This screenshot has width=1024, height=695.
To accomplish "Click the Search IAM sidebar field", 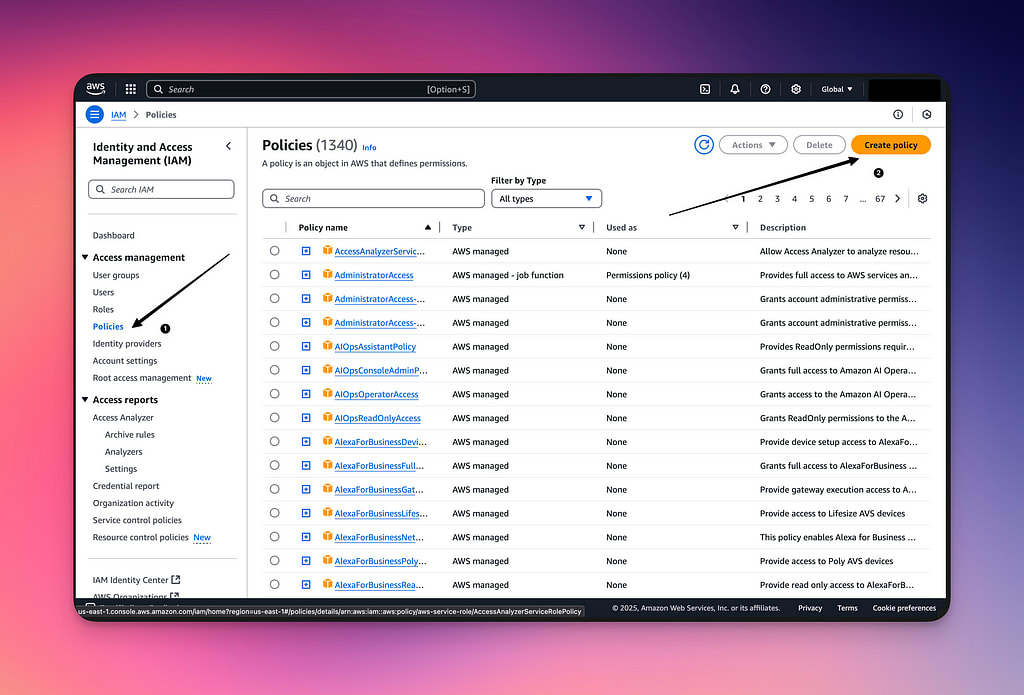I will (x=161, y=189).
